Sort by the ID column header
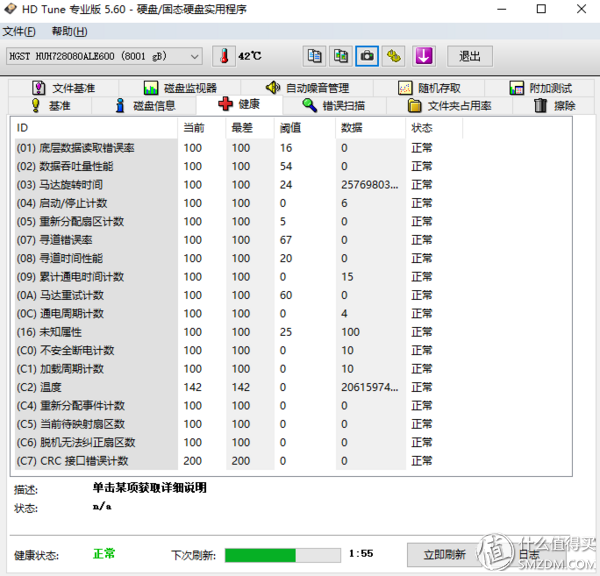This screenshot has height=576, width=600. [94, 128]
